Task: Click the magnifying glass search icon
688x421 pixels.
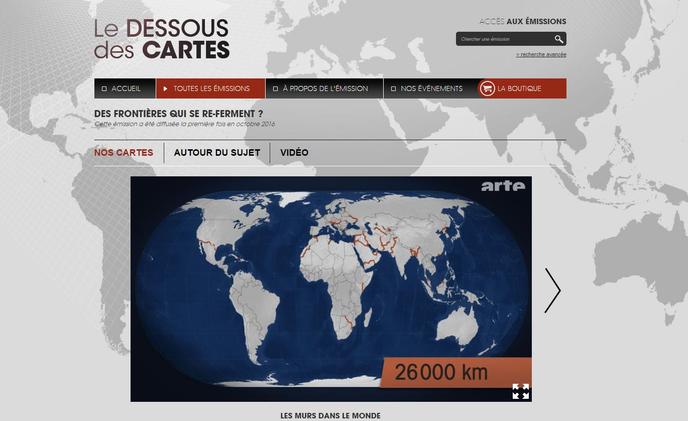Action: pos(558,39)
